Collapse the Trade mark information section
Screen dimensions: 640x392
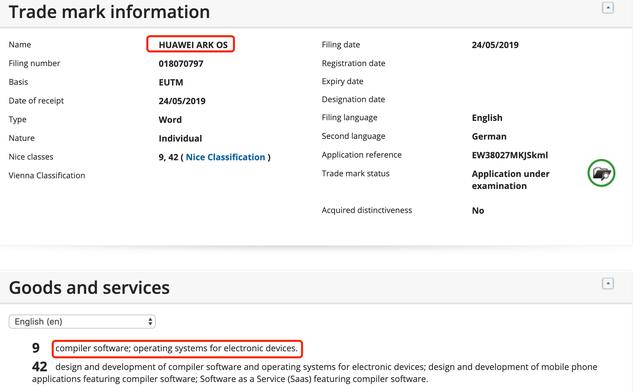(608, 8)
